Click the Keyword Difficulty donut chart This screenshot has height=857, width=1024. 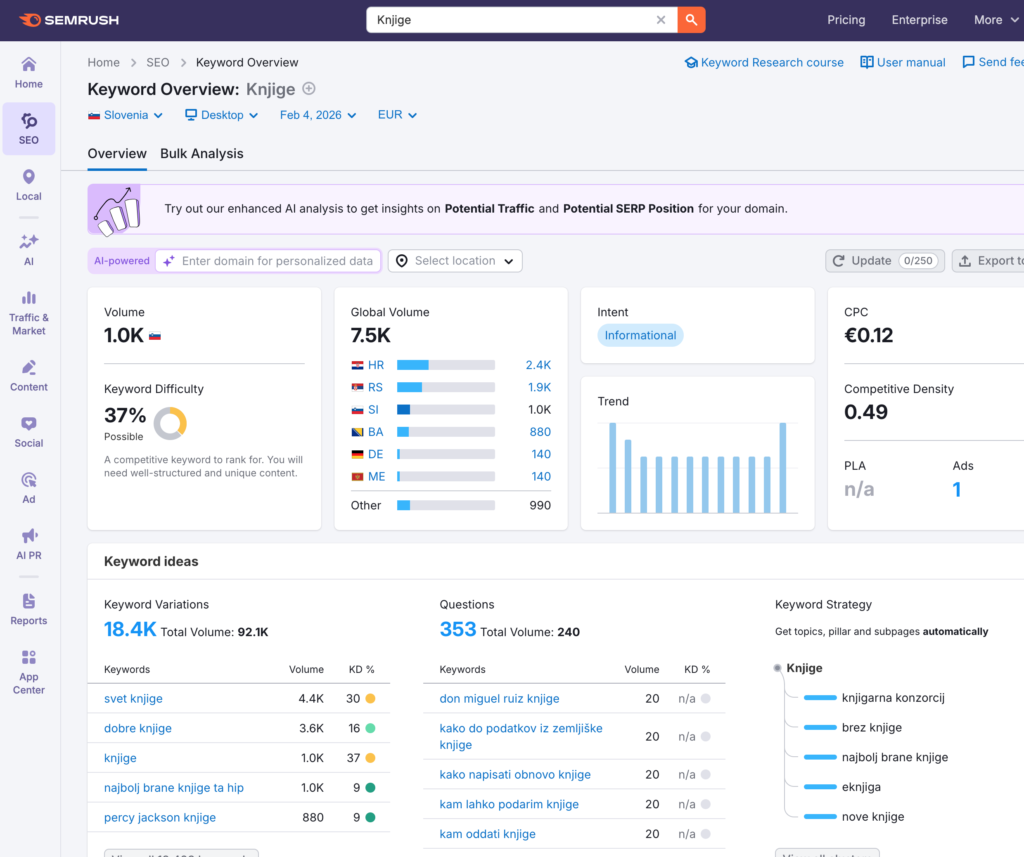click(x=170, y=423)
